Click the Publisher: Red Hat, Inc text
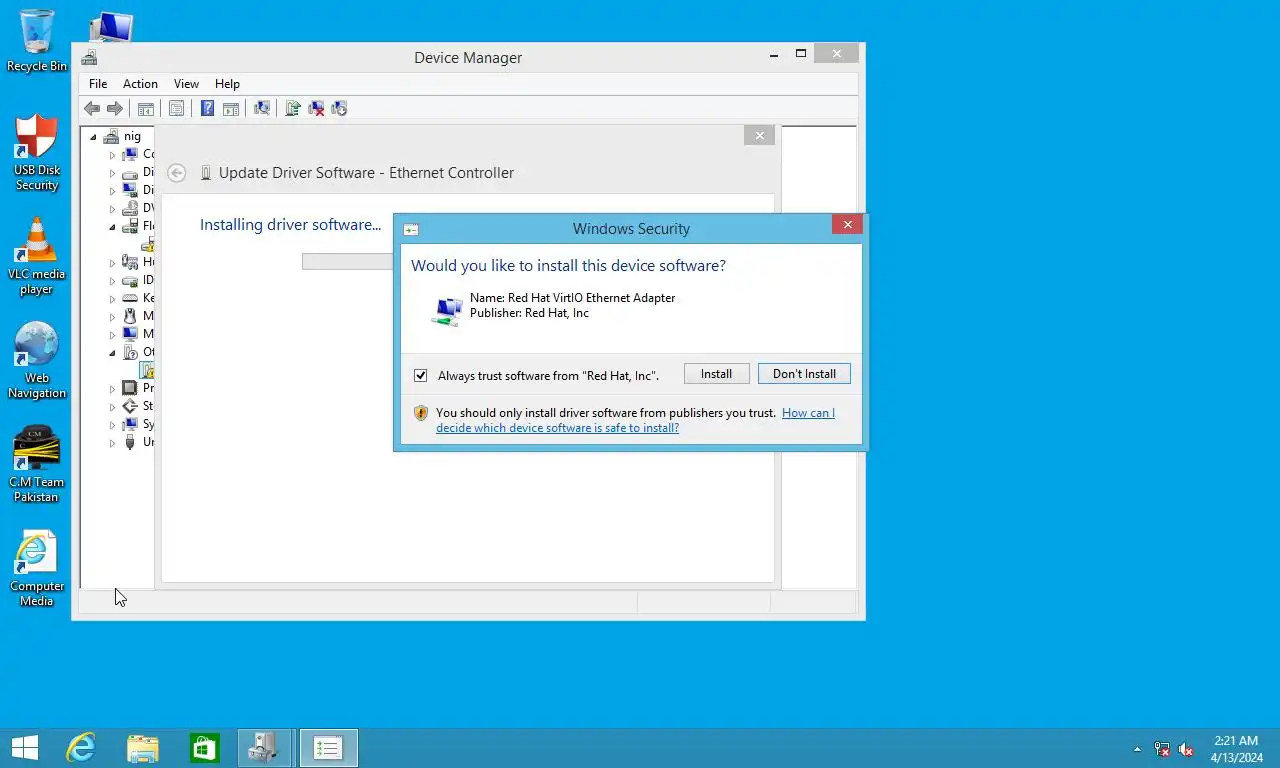The image size is (1280, 768). (x=529, y=313)
